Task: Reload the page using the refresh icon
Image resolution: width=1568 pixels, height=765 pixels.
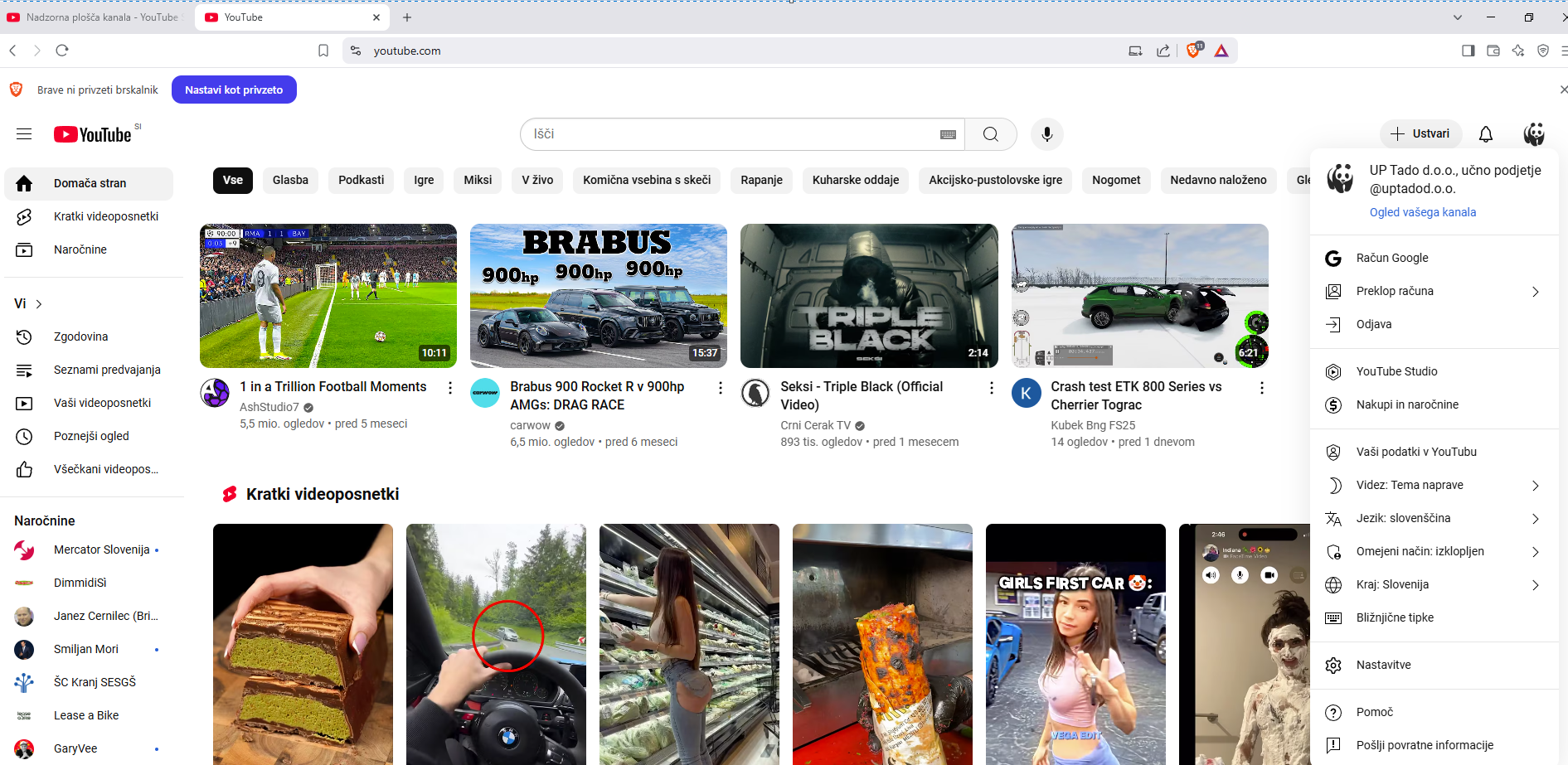Action: pyautogui.click(x=62, y=51)
